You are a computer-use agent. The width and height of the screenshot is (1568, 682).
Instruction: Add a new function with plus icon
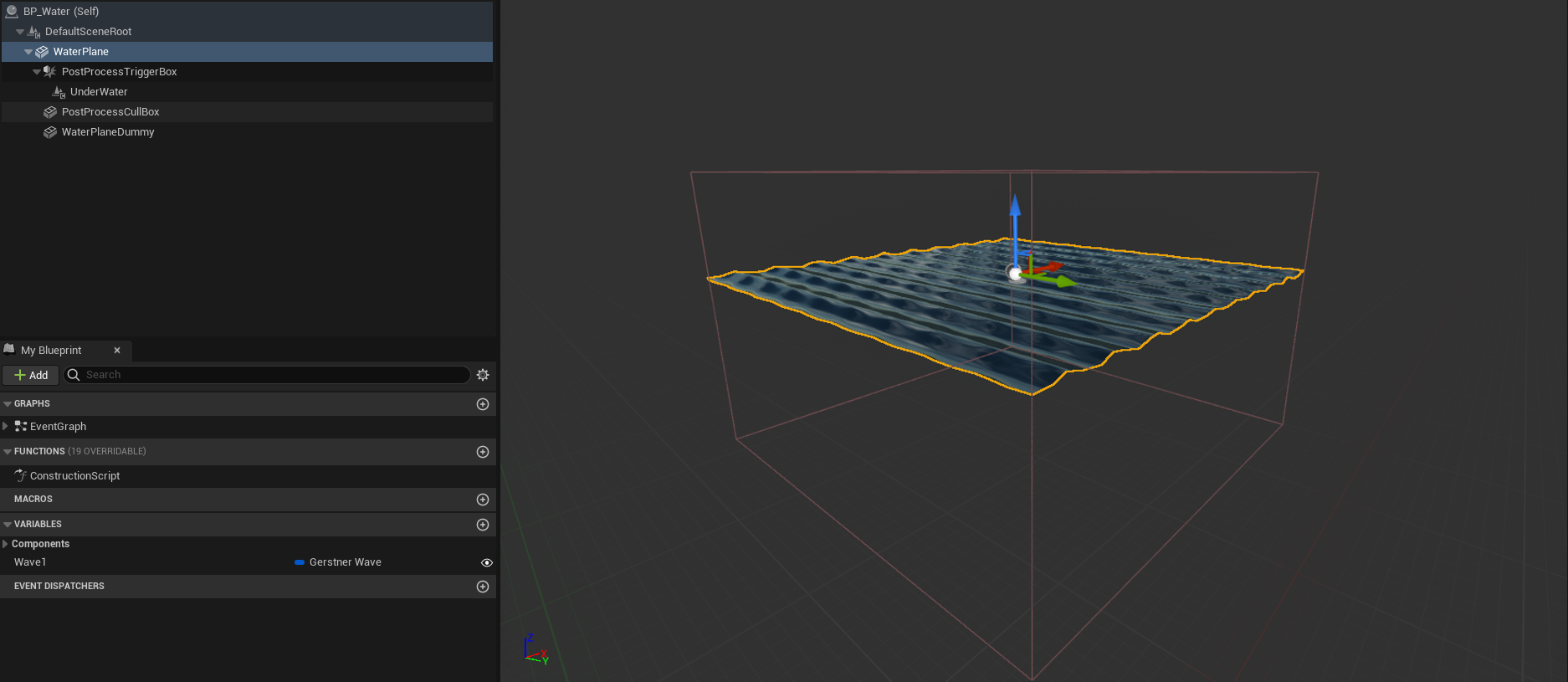483,452
